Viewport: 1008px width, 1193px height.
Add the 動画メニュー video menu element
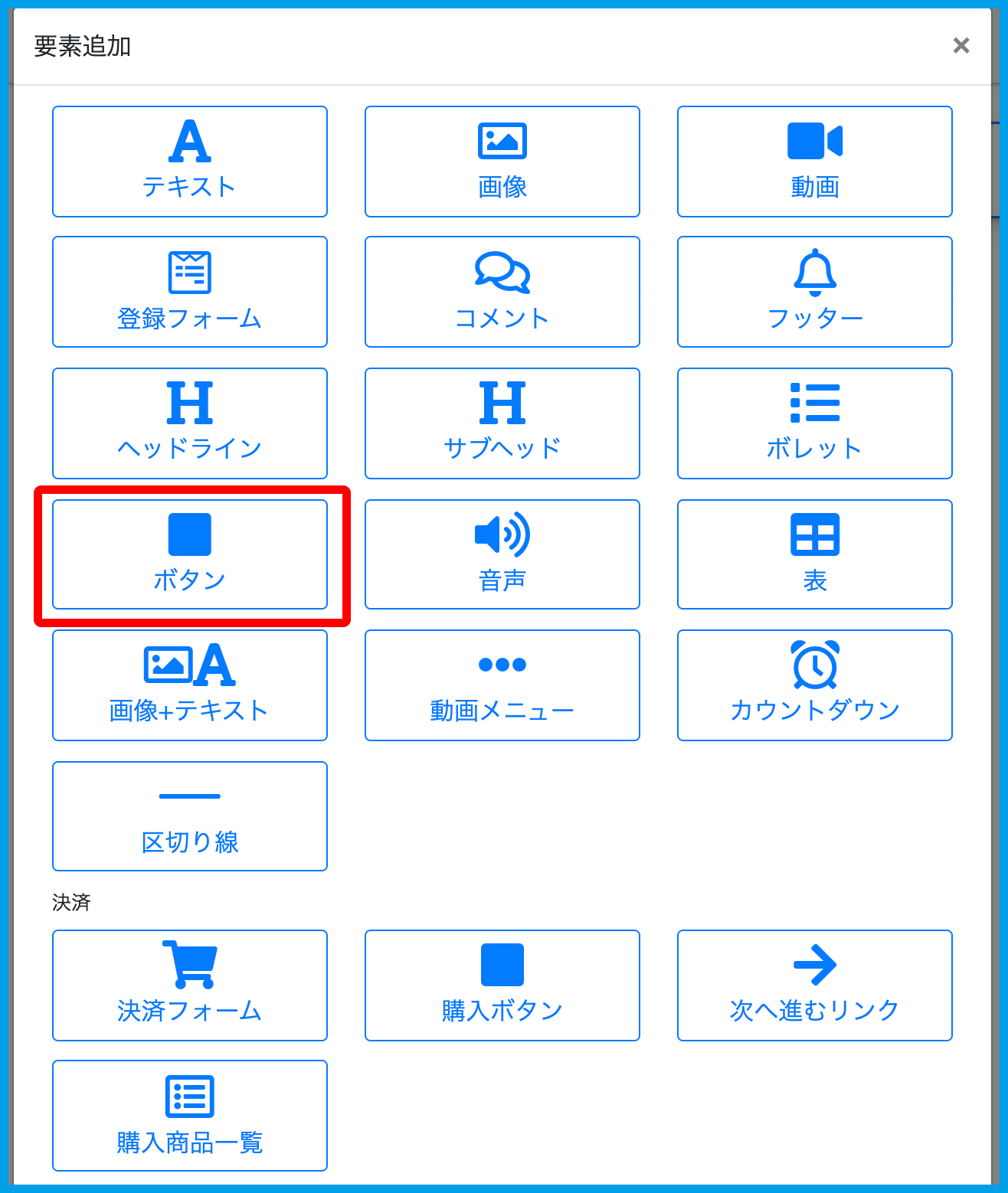point(502,685)
